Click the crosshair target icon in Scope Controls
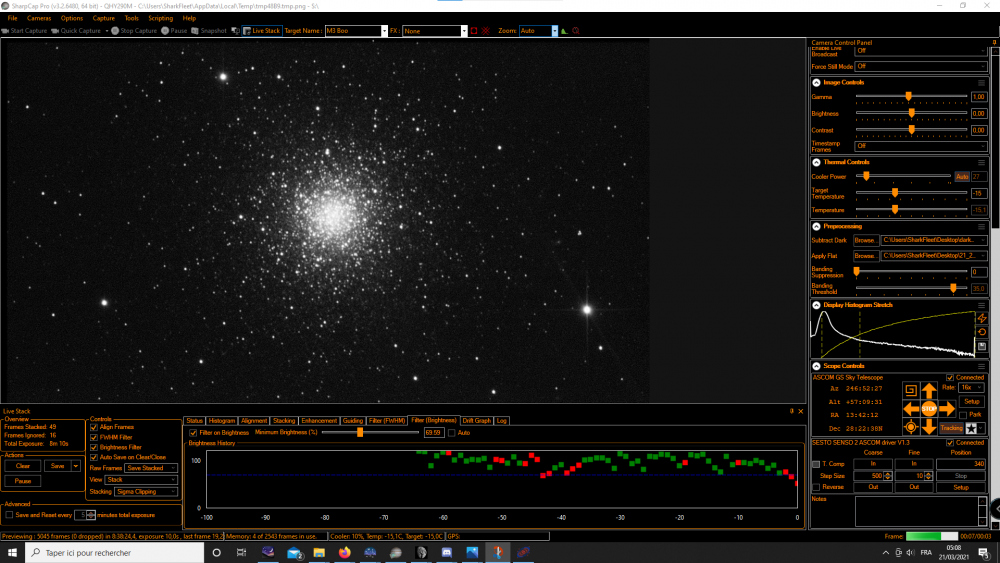1000x563 pixels. (x=909, y=427)
